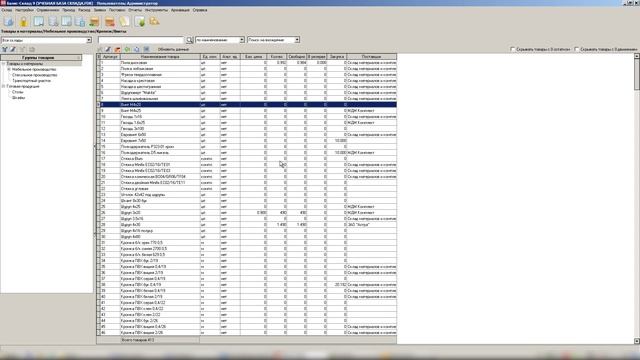Expand the 'Мебельное производство' tree node

click(x=9, y=69)
